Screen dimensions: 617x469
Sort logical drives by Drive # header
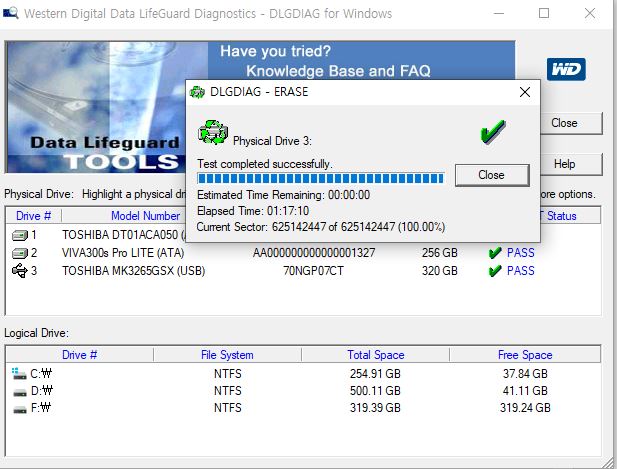(79, 355)
